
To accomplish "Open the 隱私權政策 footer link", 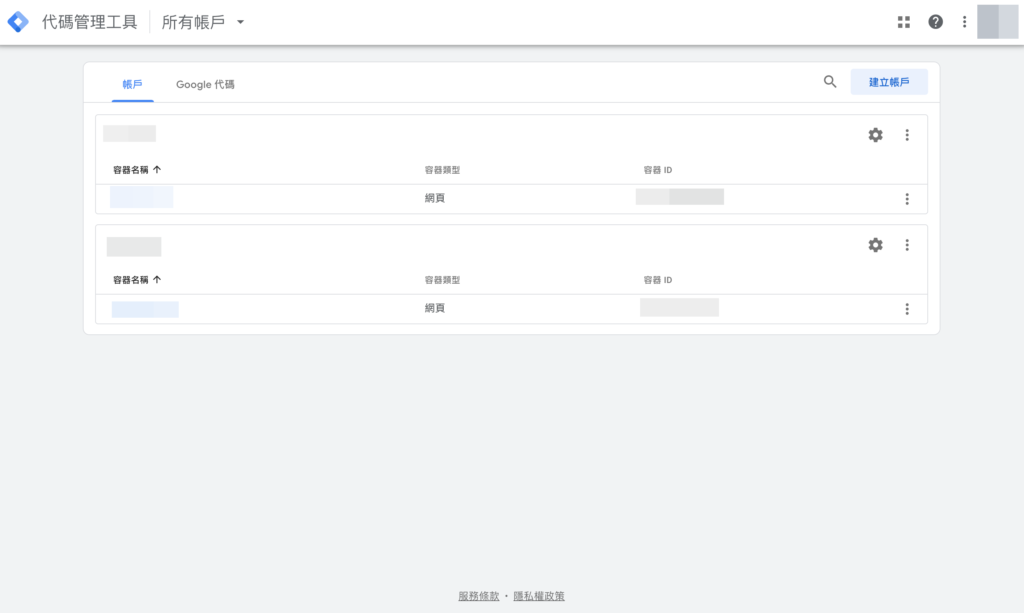I will (x=539, y=596).
